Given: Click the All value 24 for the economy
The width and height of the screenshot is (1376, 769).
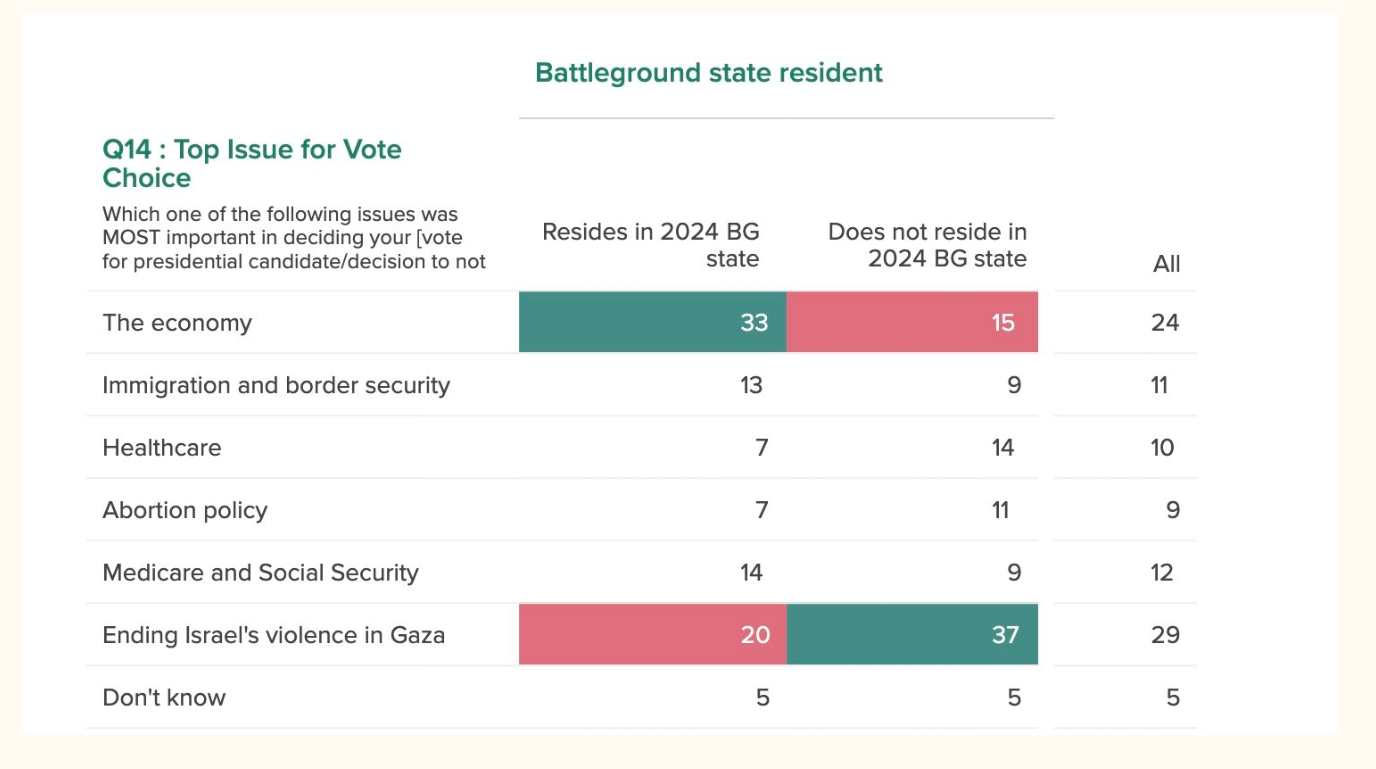Looking at the screenshot, I should click(x=1165, y=323).
